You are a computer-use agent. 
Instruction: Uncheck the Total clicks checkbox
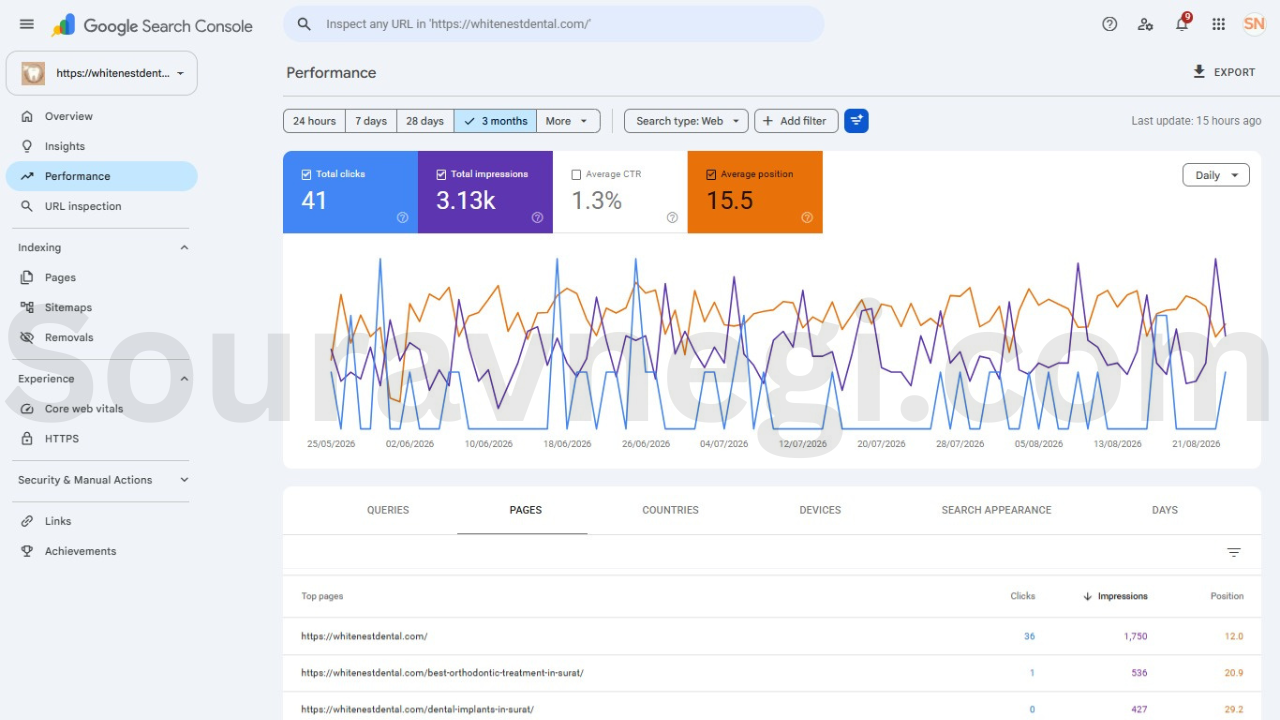[307, 174]
